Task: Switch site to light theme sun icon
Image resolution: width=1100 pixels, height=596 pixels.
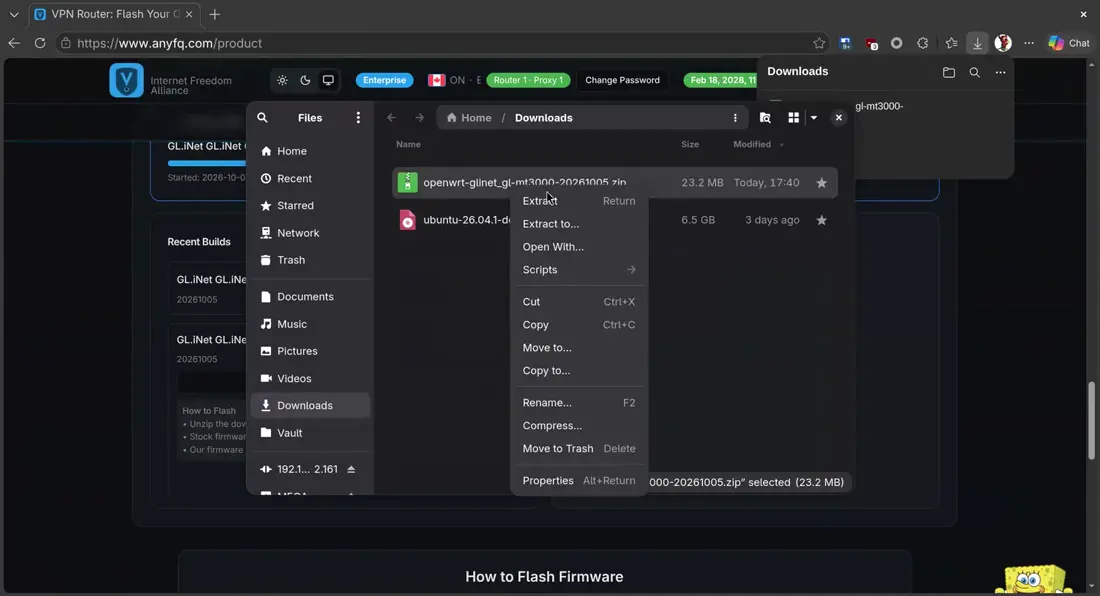Action: [x=282, y=81]
